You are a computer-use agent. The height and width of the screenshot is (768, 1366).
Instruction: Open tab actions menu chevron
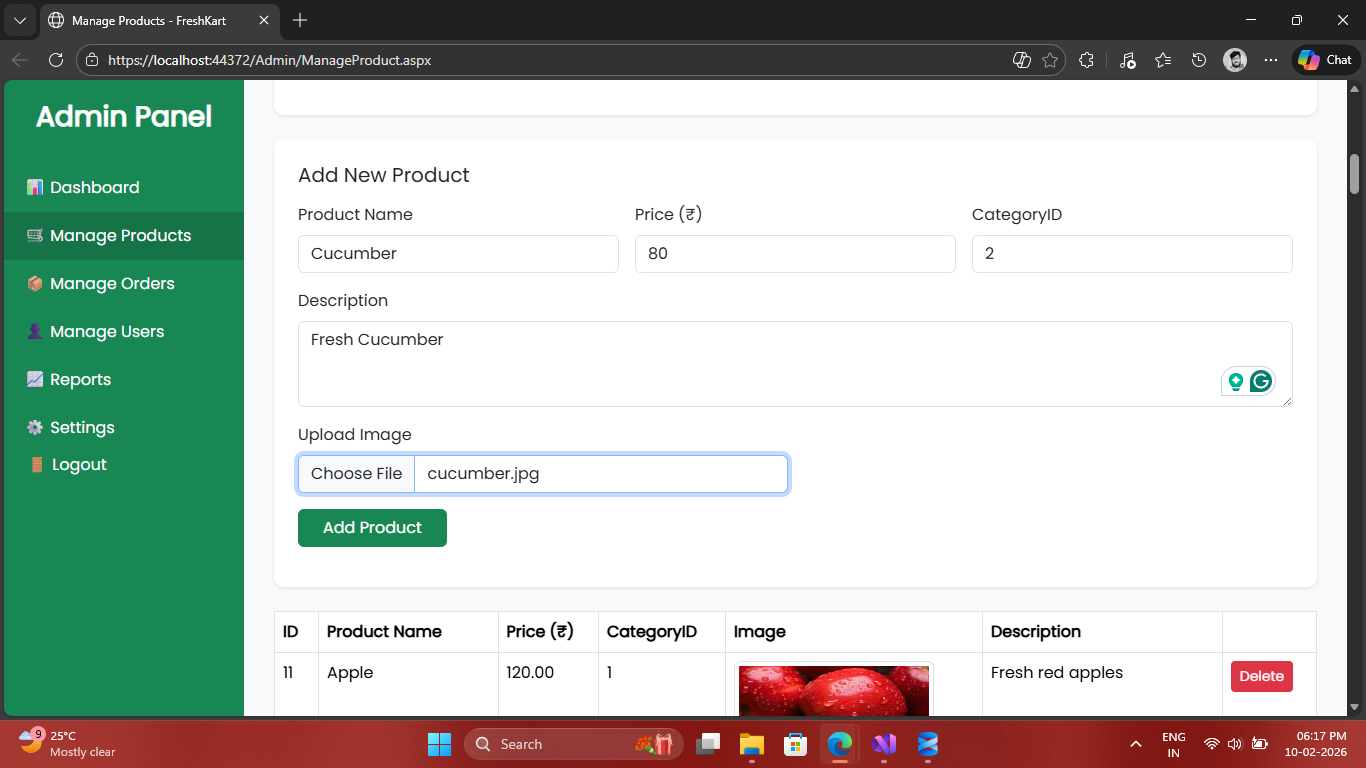[x=19, y=20]
